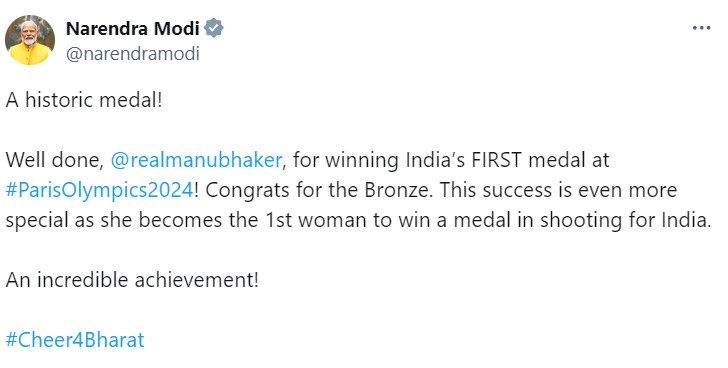
Task: Open the three-dot more options menu
Action: pyautogui.click(x=701, y=28)
